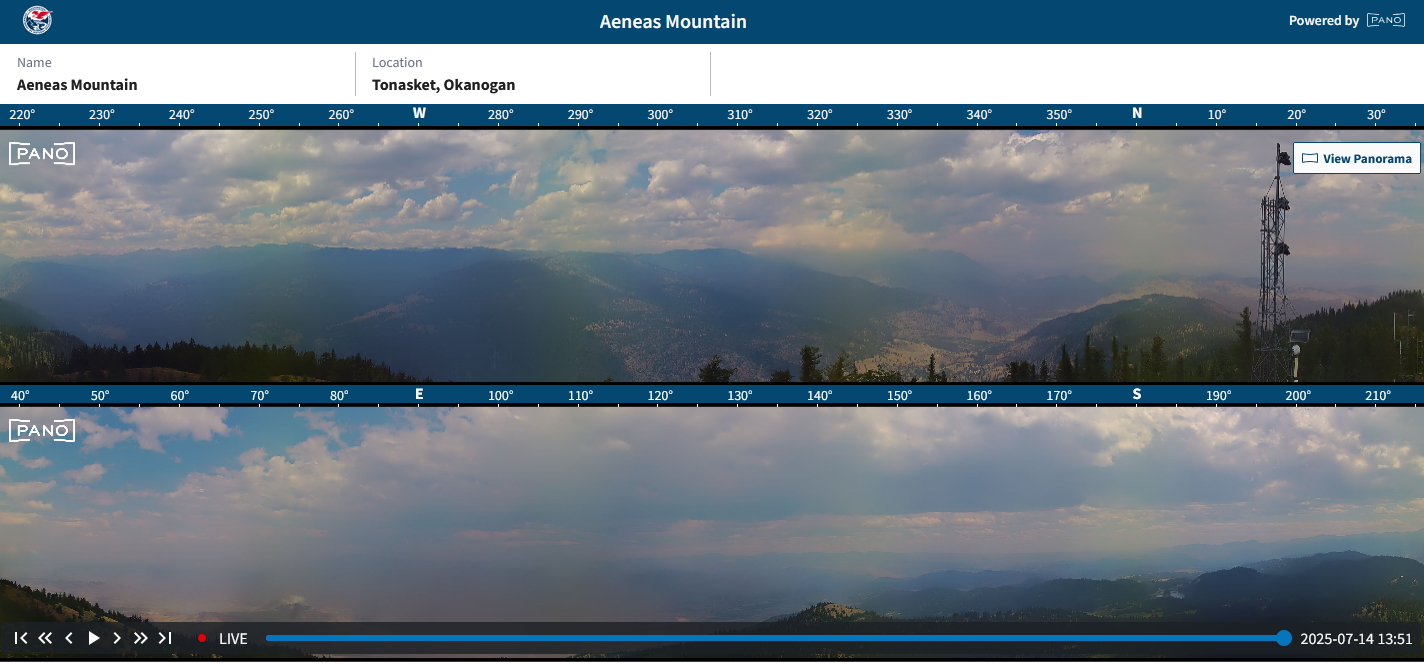Viewport: 1424px width, 664px height.
Task: Click the Tonasket, Okanogan location text
Action: pyautogui.click(x=443, y=85)
